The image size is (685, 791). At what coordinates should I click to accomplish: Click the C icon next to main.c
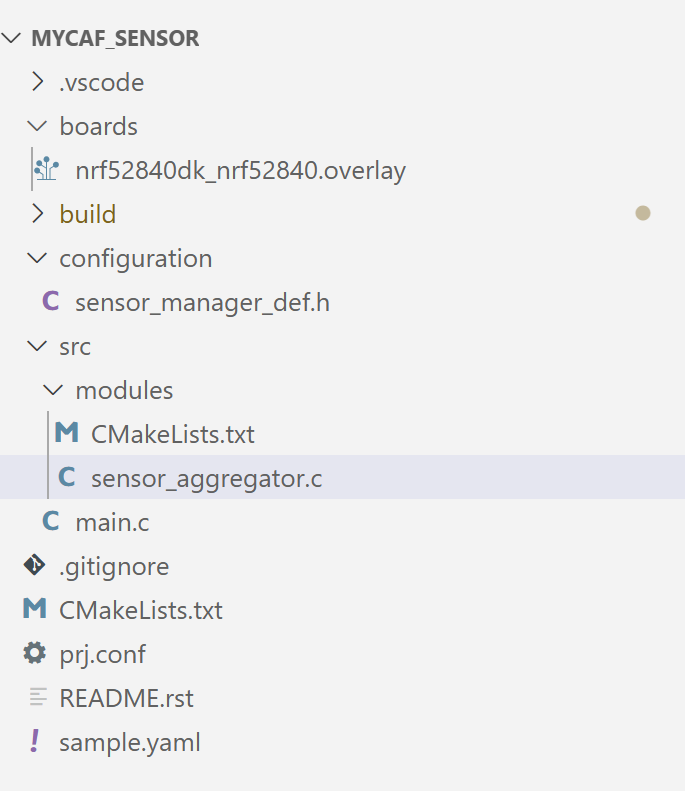point(50,522)
